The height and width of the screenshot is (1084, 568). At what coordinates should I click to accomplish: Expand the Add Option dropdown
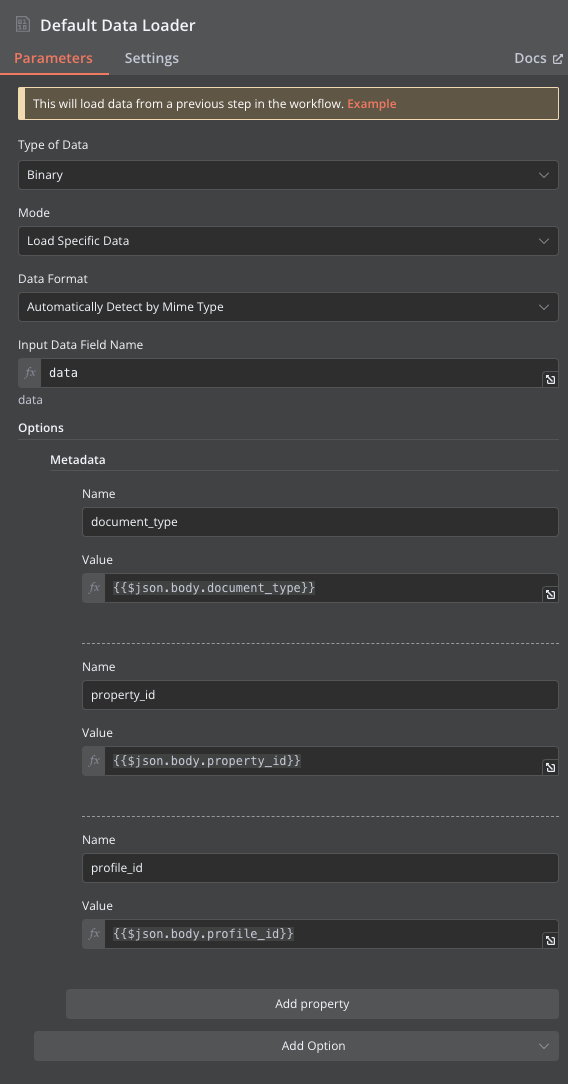(296, 1046)
